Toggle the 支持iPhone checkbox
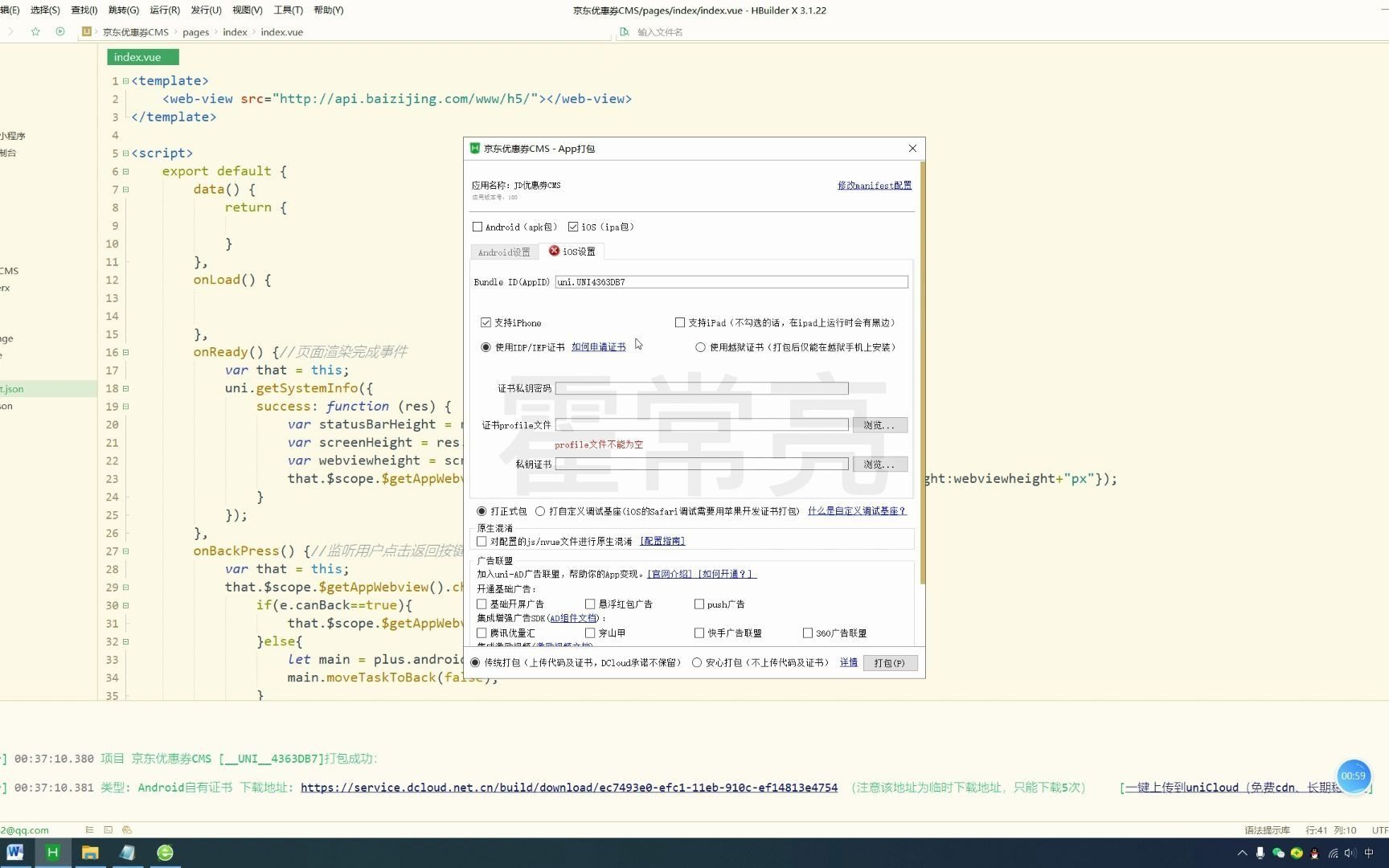The image size is (1389, 868). point(486,323)
